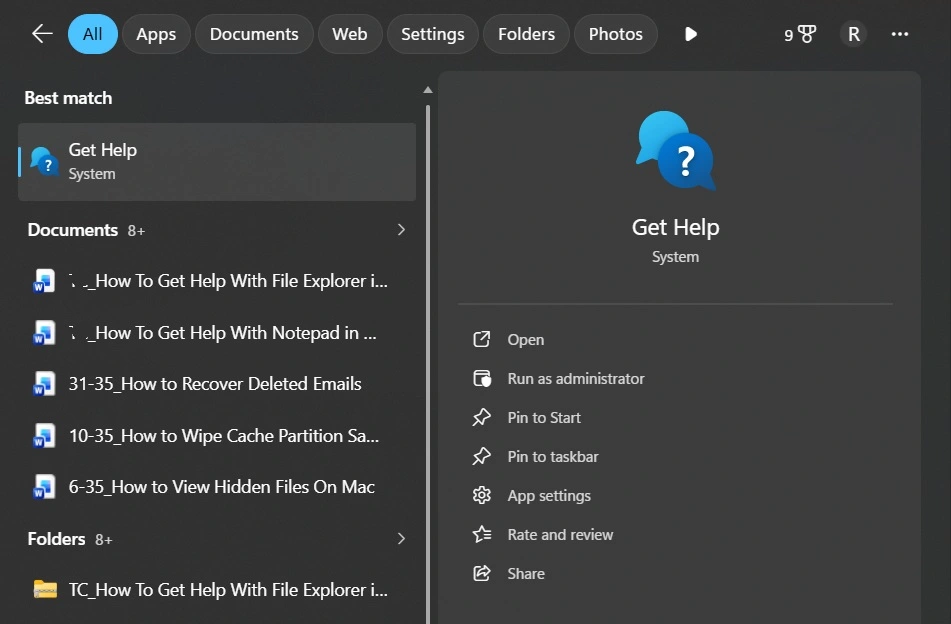Expand Documents results with chevron

click(x=401, y=229)
